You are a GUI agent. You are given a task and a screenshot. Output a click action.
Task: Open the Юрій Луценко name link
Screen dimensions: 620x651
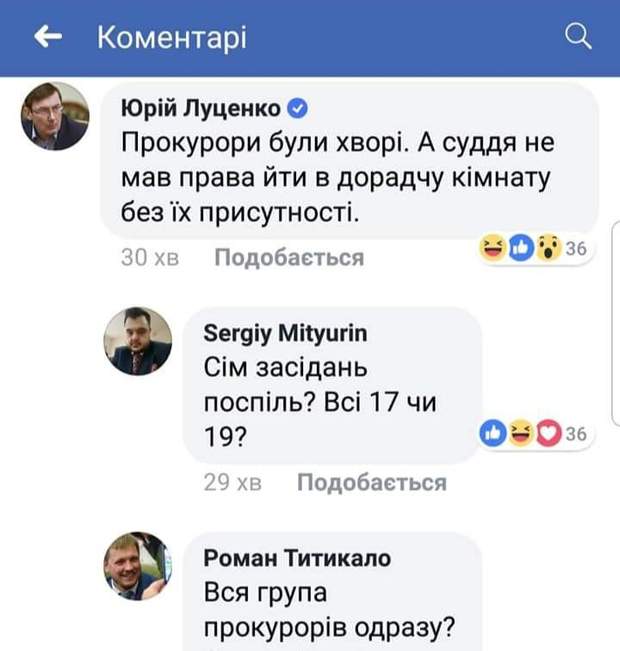click(200, 108)
